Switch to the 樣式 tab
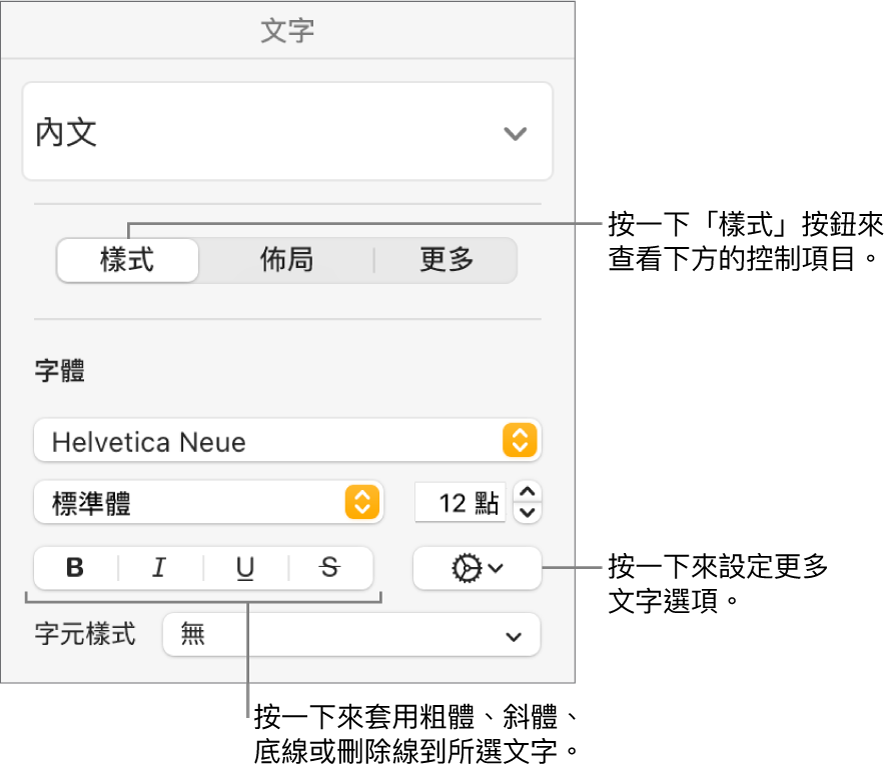The width and height of the screenshot is (894, 774). click(128, 260)
